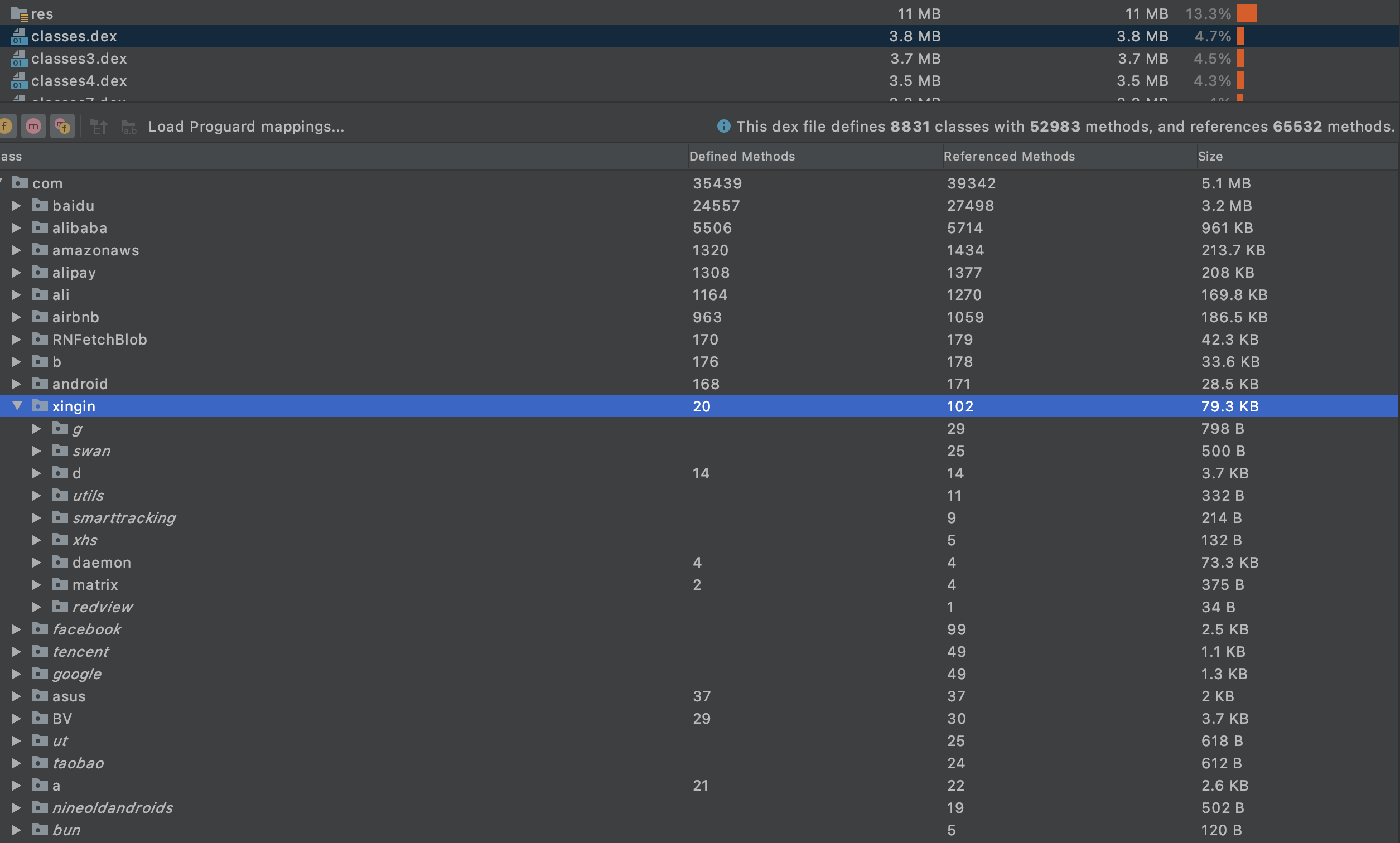
Task: Click the Referenced Methods column header
Action: (1009, 156)
